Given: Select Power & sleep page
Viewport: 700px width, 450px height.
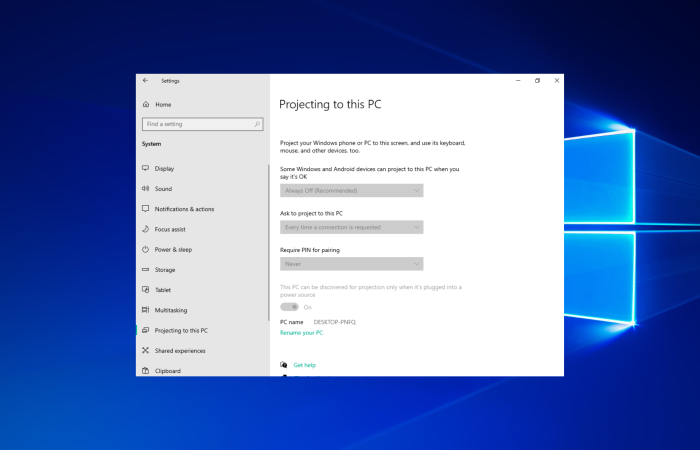Looking at the screenshot, I should point(202,249).
